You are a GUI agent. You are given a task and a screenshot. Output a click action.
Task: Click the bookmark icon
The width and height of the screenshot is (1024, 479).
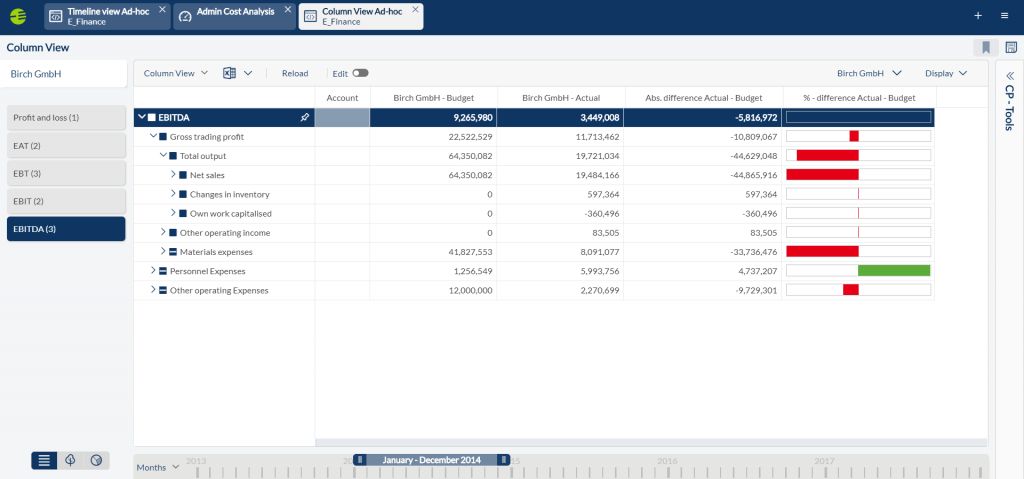pyautogui.click(x=986, y=47)
